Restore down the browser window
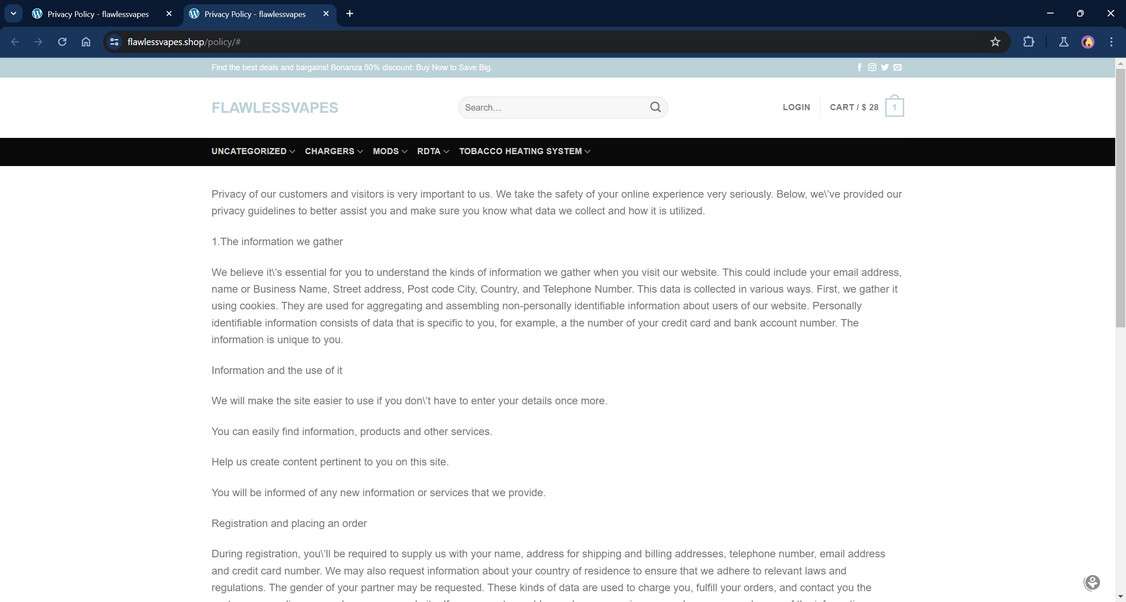The width and height of the screenshot is (1126, 602). (1080, 13)
